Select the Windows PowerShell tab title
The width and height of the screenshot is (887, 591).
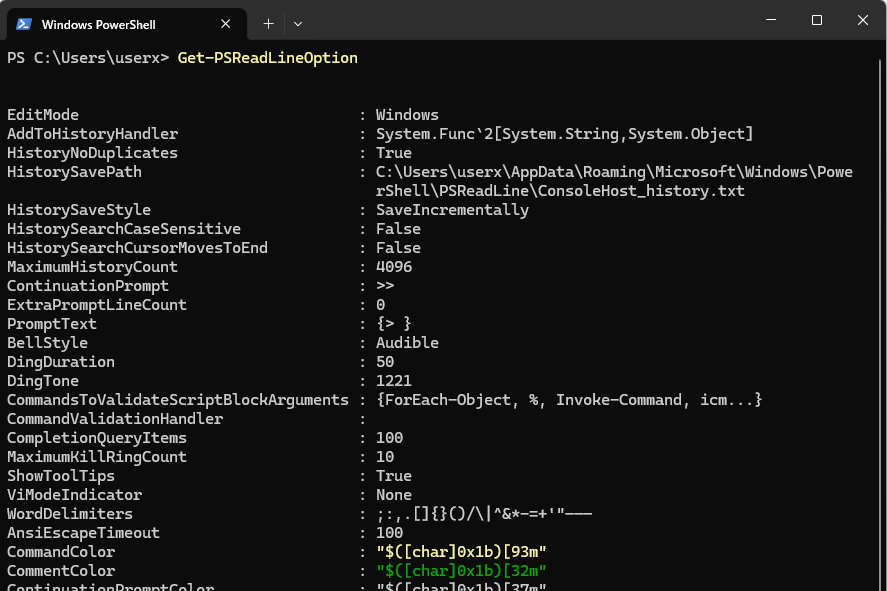tap(98, 23)
